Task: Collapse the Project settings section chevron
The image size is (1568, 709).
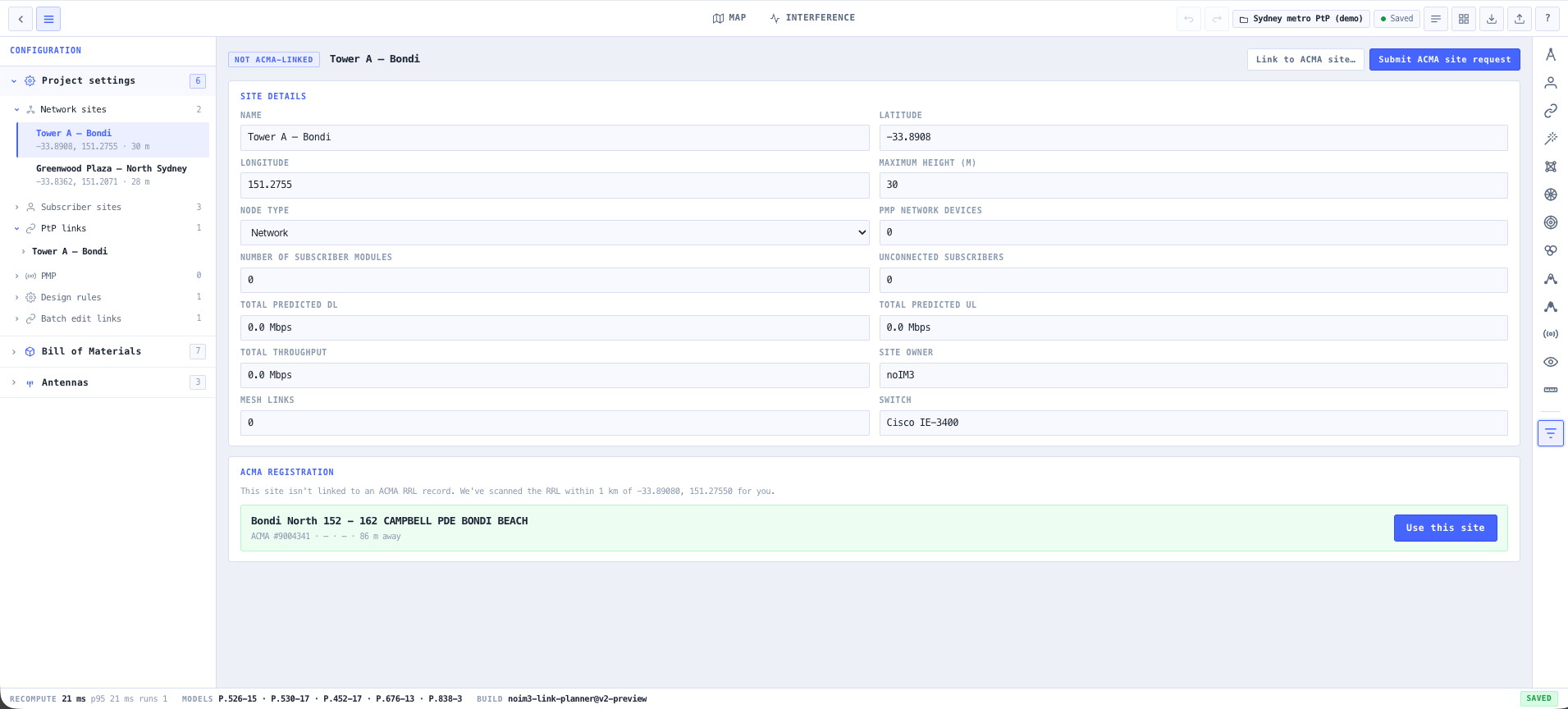Action: pos(14,80)
